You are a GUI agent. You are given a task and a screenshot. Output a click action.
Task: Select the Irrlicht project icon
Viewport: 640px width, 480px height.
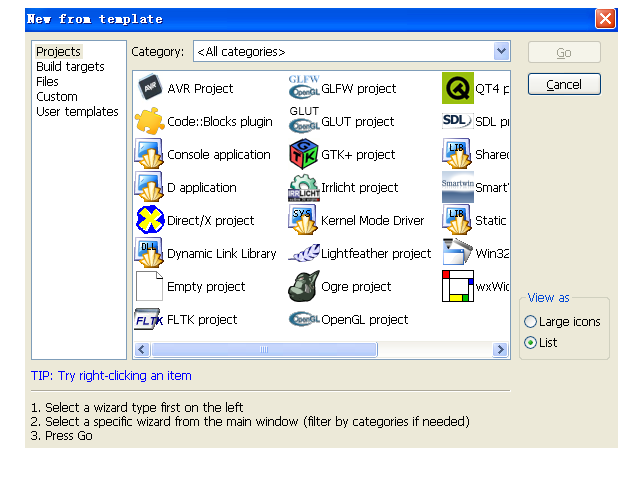click(x=304, y=187)
